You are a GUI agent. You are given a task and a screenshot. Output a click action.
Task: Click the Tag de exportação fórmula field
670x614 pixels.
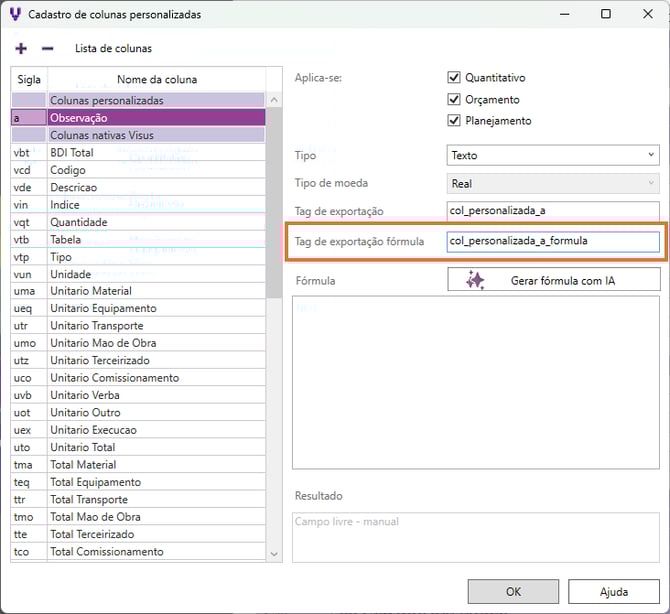click(x=552, y=241)
